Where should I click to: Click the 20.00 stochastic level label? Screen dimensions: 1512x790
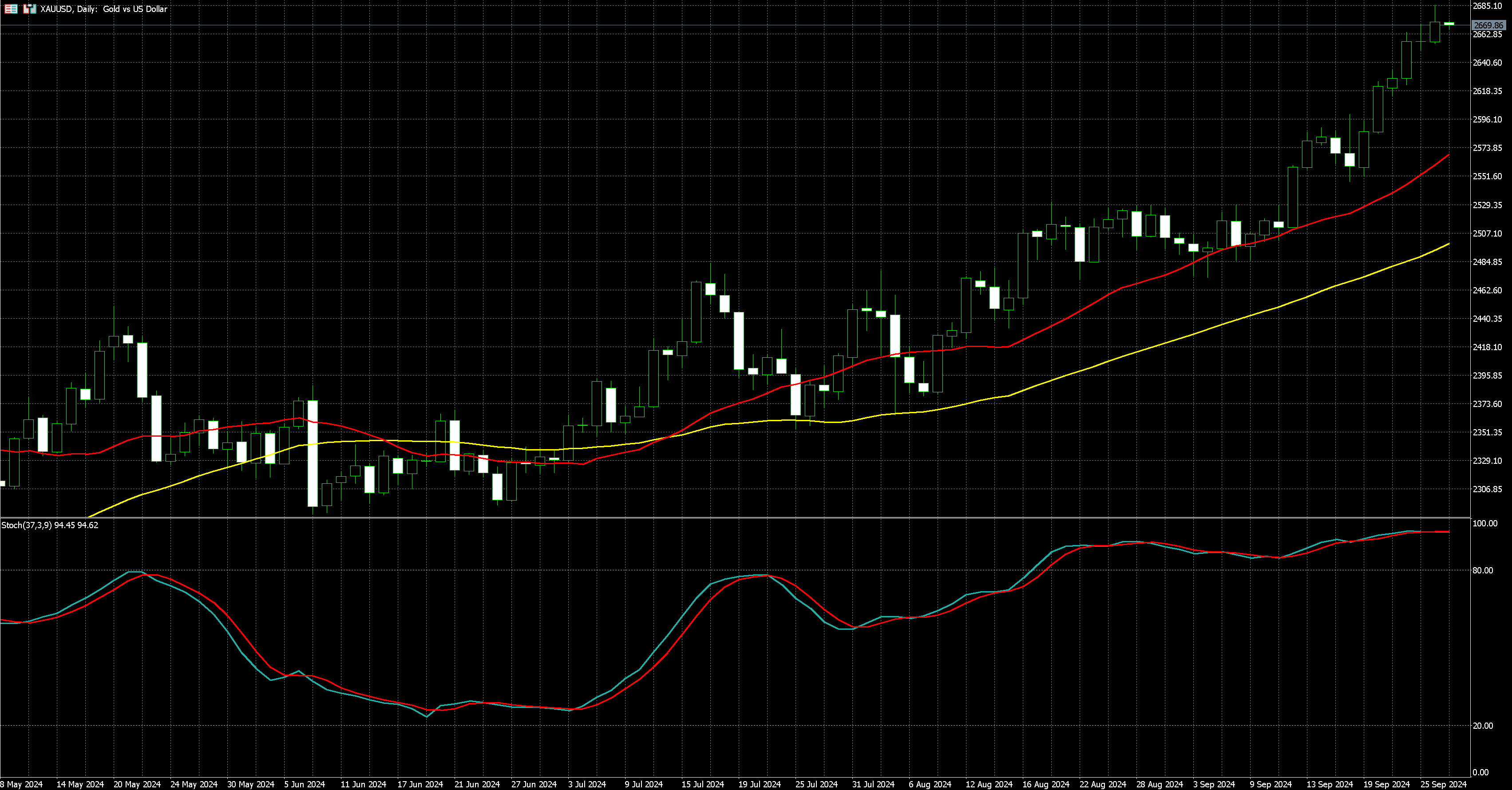[1483, 726]
